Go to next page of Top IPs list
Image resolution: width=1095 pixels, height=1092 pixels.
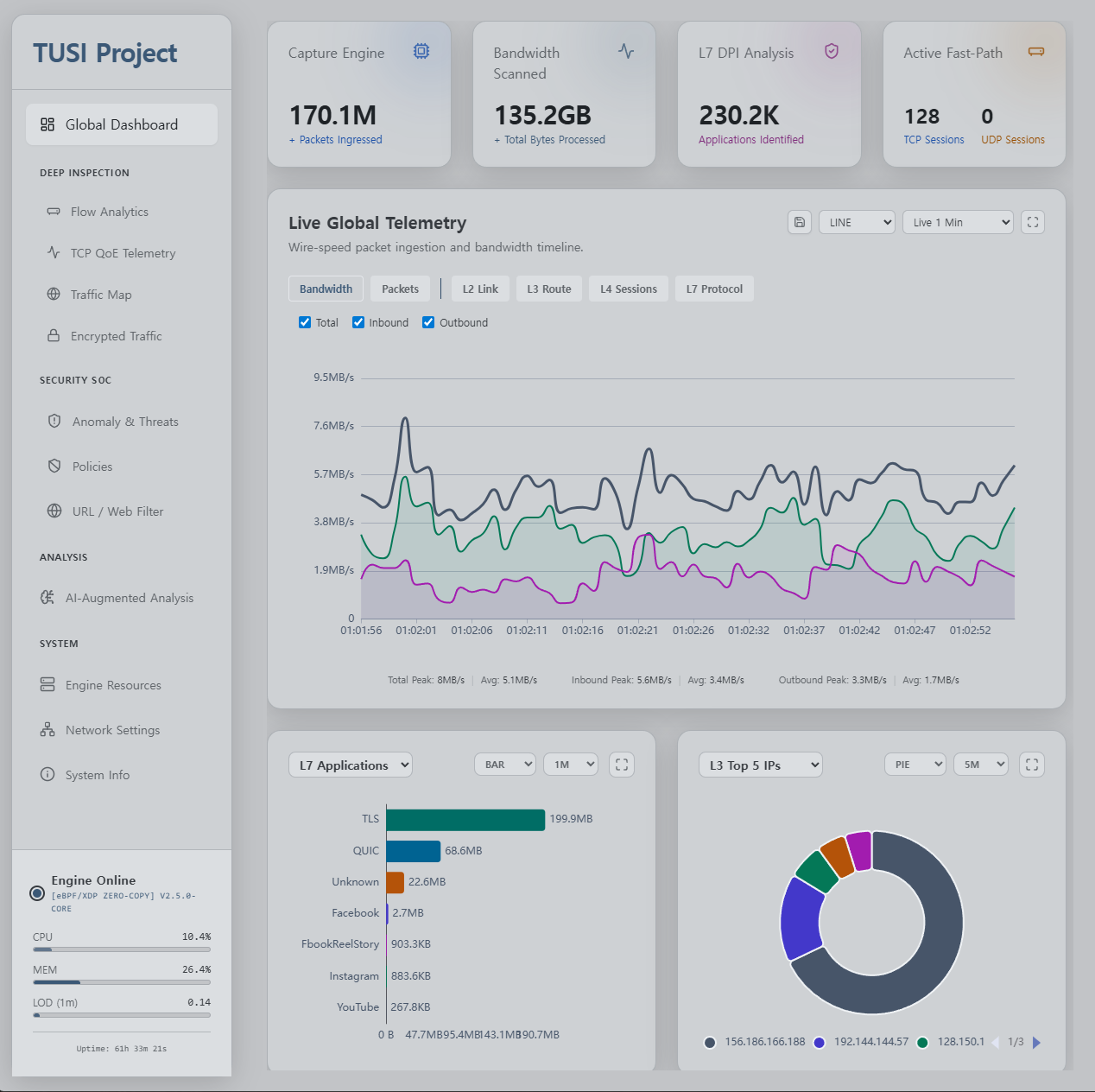pyautogui.click(x=1038, y=1042)
